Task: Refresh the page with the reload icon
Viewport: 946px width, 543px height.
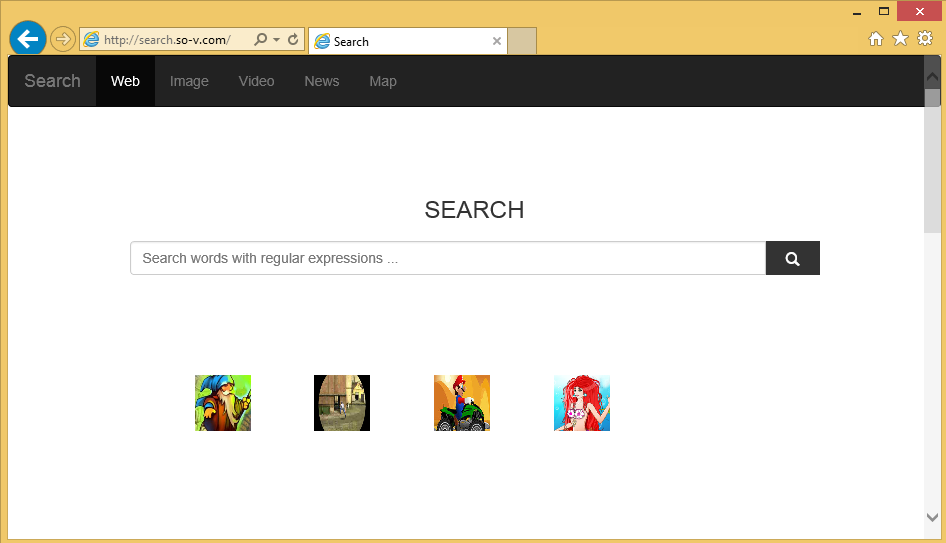Action: click(x=293, y=40)
